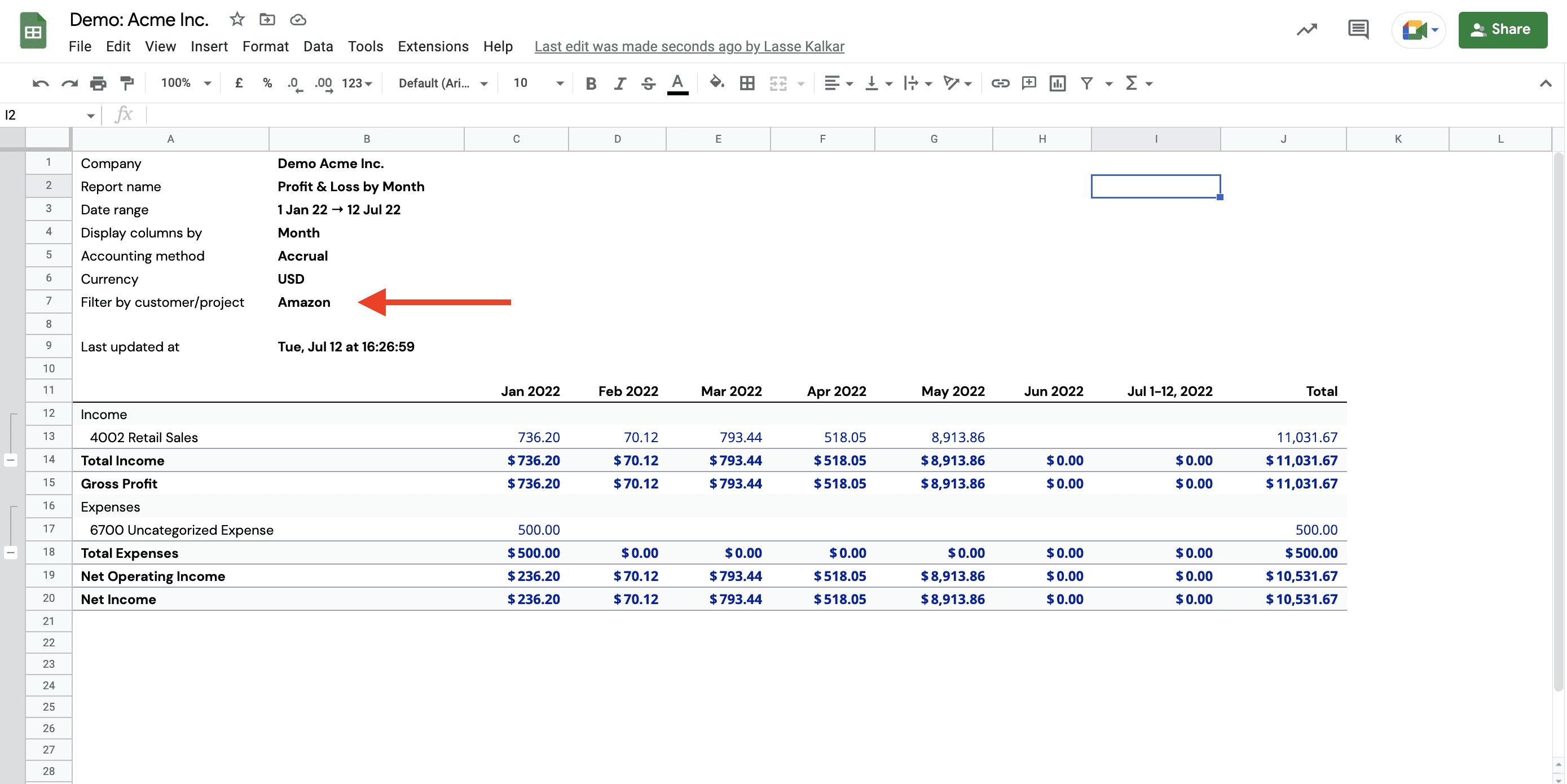The image size is (1567, 784).
Task: Toggle bold formatting
Action: click(589, 83)
